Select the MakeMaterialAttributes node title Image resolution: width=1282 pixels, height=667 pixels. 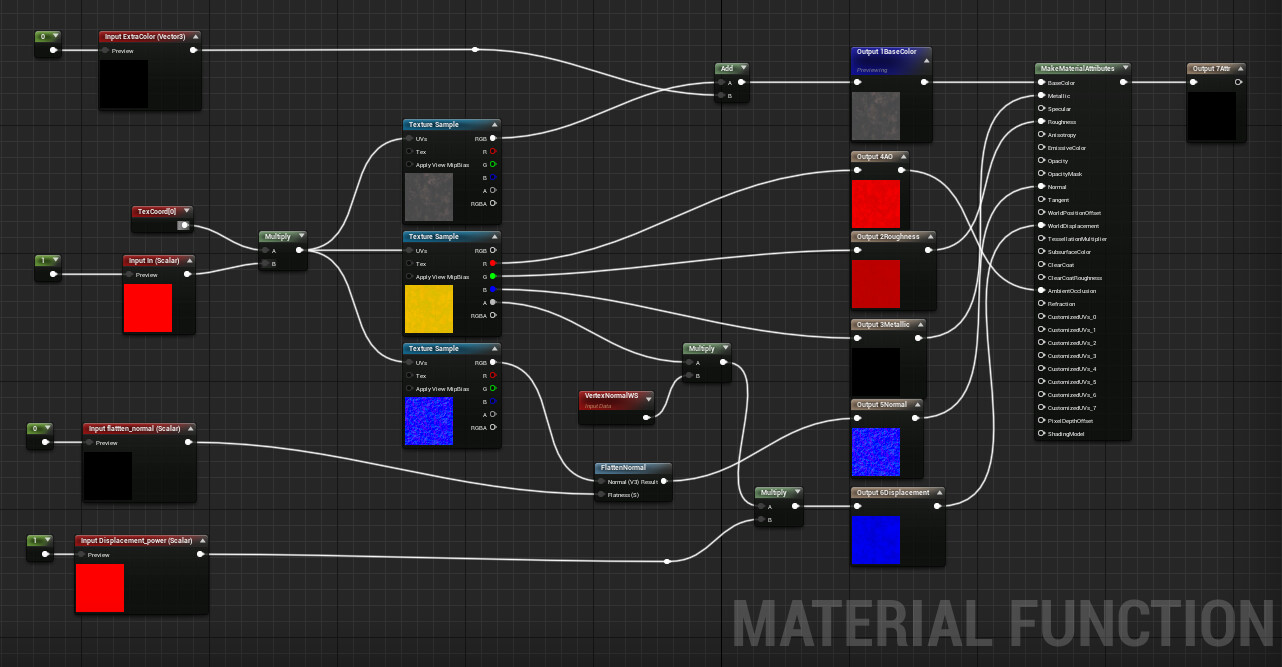pos(1077,68)
